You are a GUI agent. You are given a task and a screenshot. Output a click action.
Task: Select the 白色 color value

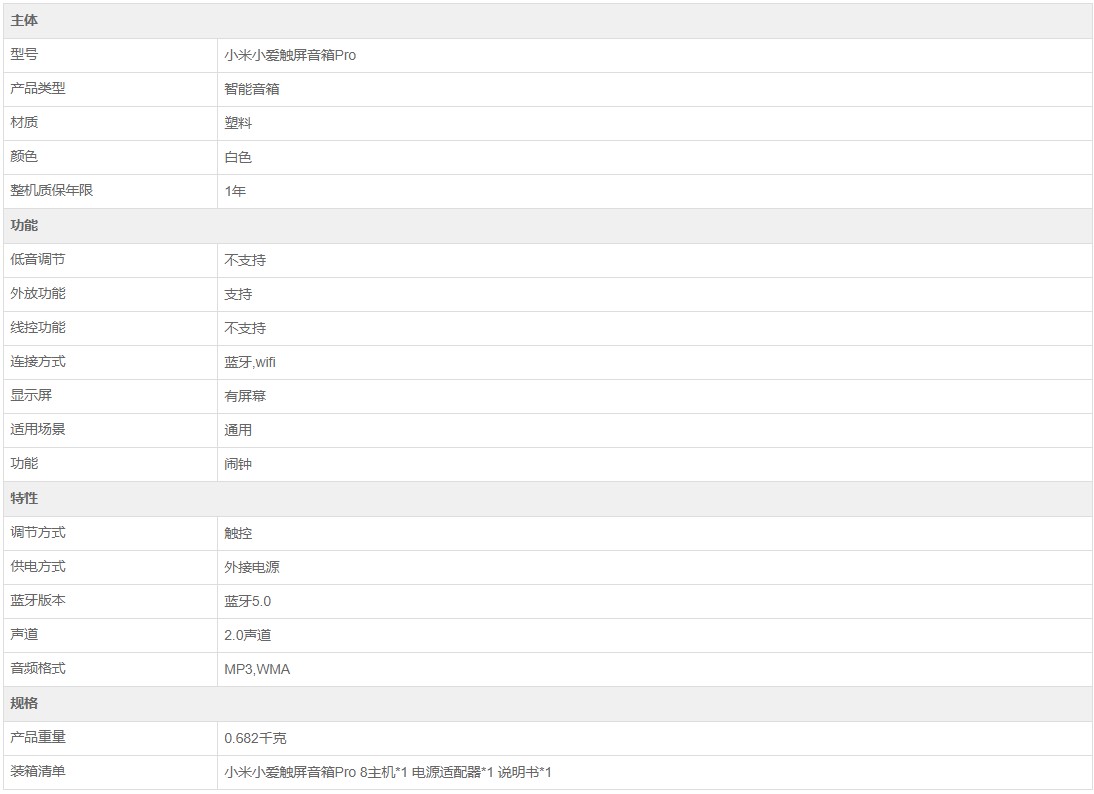pyautogui.click(x=238, y=157)
